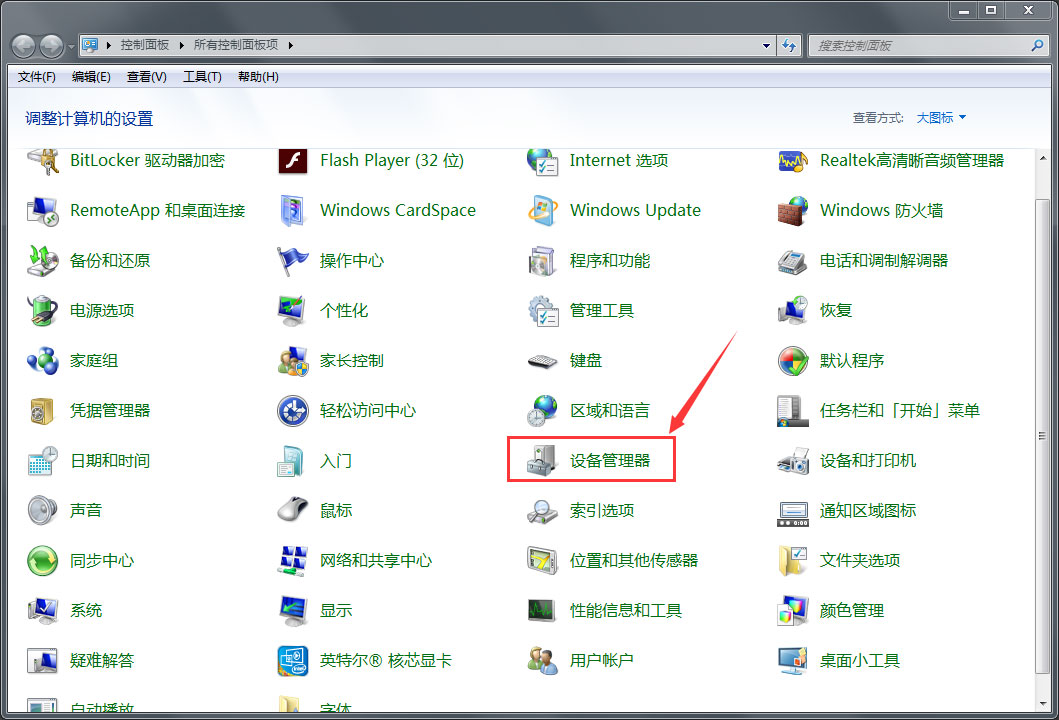Screen dimensions: 1059x720
Task: Click the Back navigation arrow button
Action: tap(23, 46)
